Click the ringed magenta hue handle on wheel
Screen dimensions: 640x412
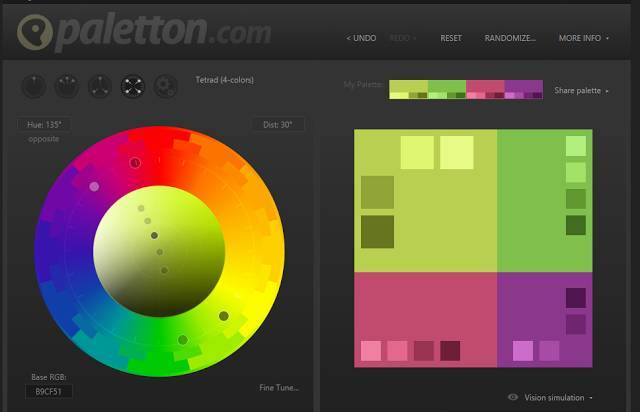[135, 163]
